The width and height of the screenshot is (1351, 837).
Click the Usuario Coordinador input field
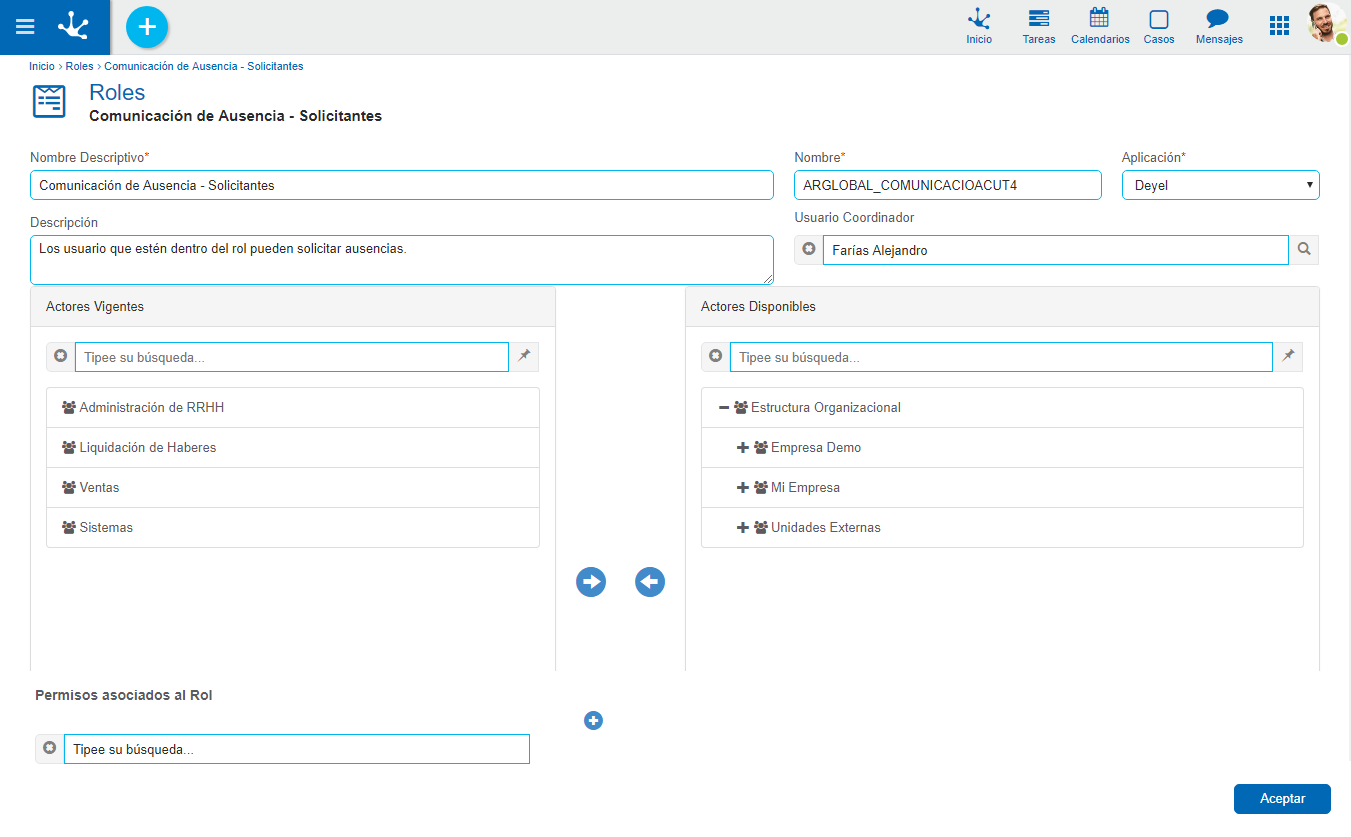pyautogui.click(x=1055, y=250)
